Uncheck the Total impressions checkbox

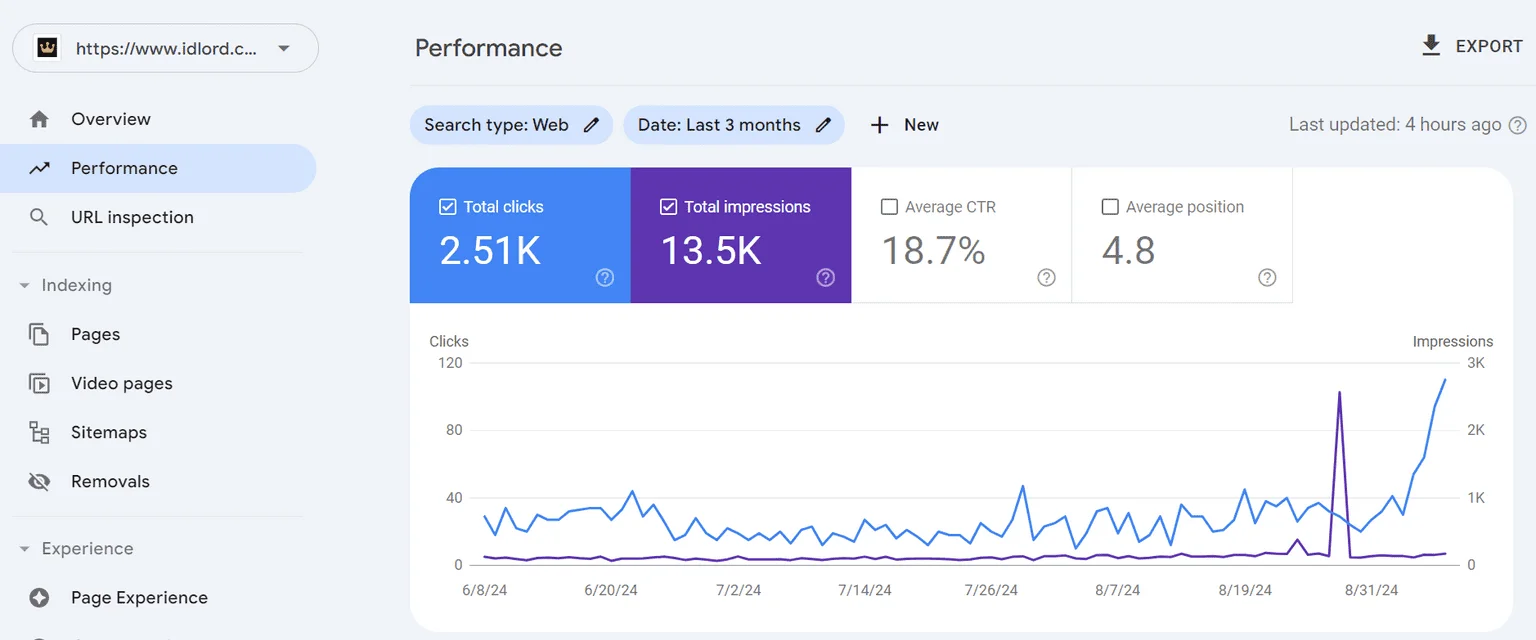pyautogui.click(x=669, y=207)
